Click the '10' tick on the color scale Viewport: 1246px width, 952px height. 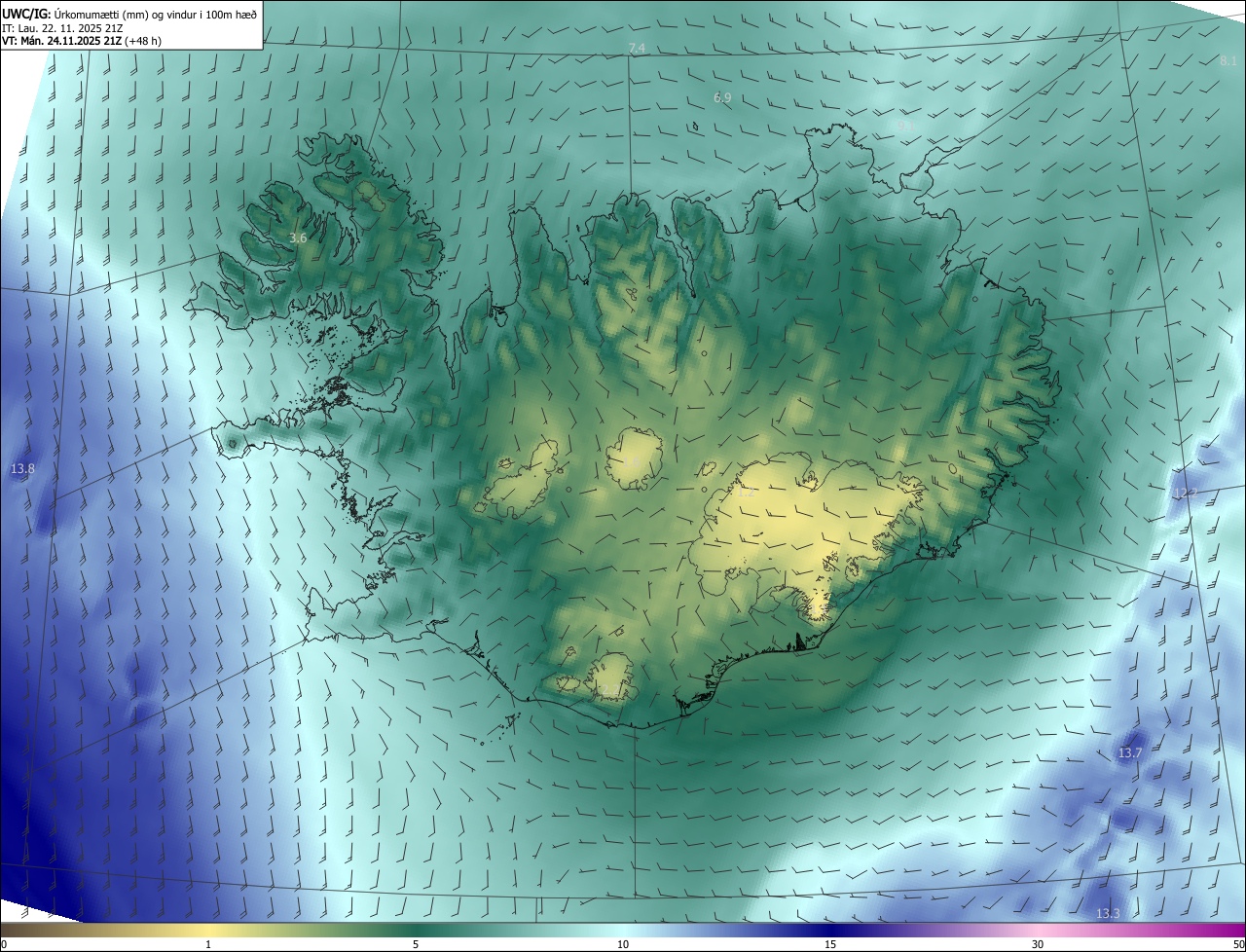coord(623,944)
